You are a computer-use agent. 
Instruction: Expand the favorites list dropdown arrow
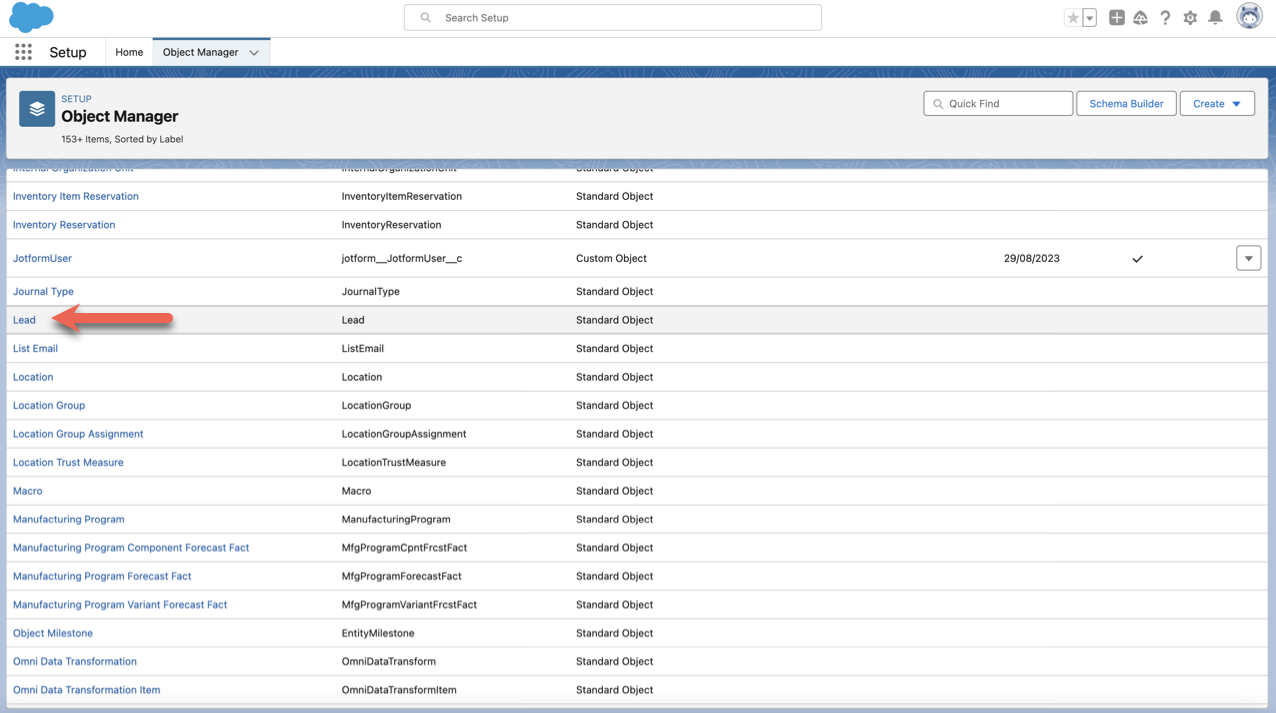coord(1090,18)
